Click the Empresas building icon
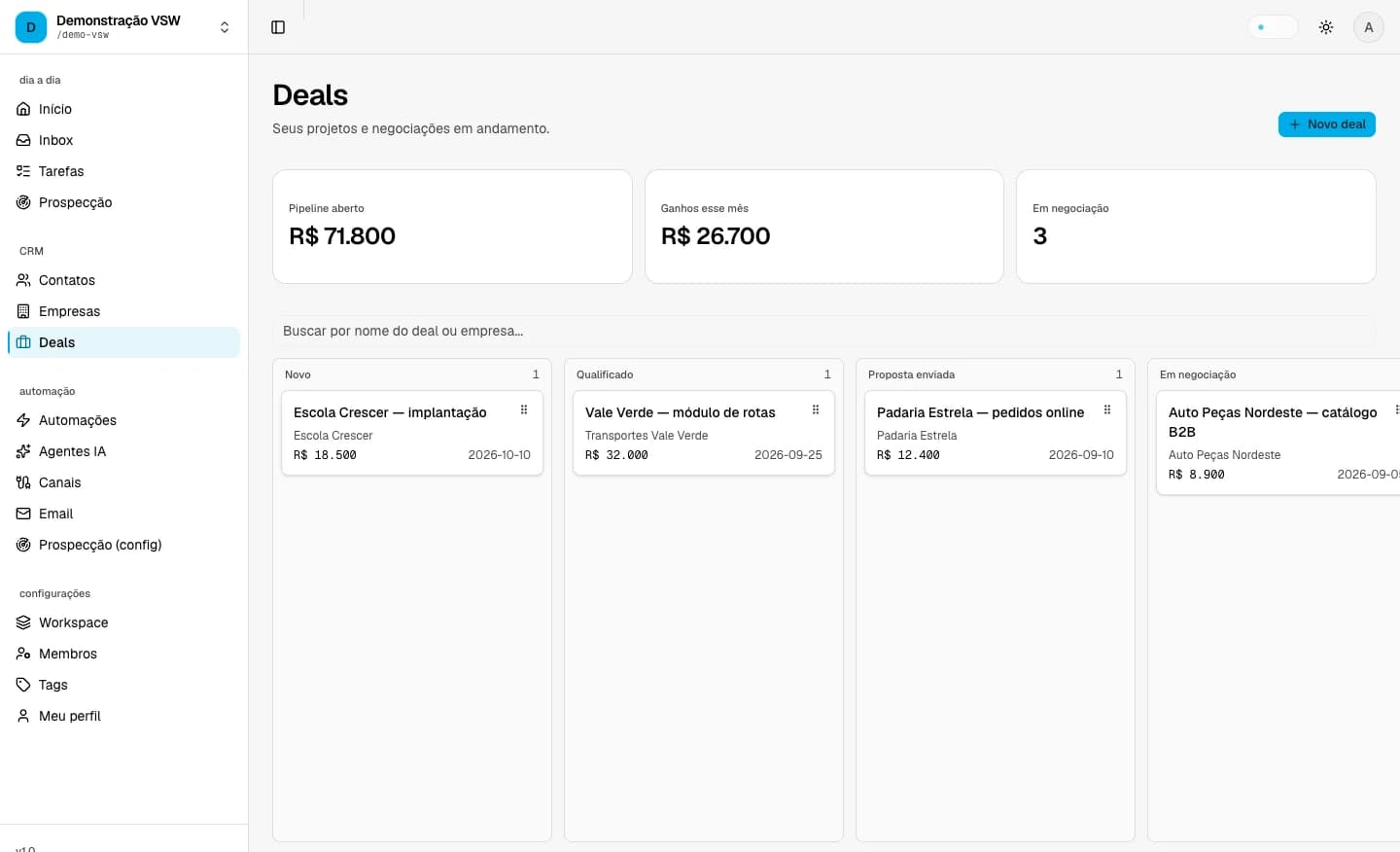This screenshot has height=852, width=1400. 23,311
